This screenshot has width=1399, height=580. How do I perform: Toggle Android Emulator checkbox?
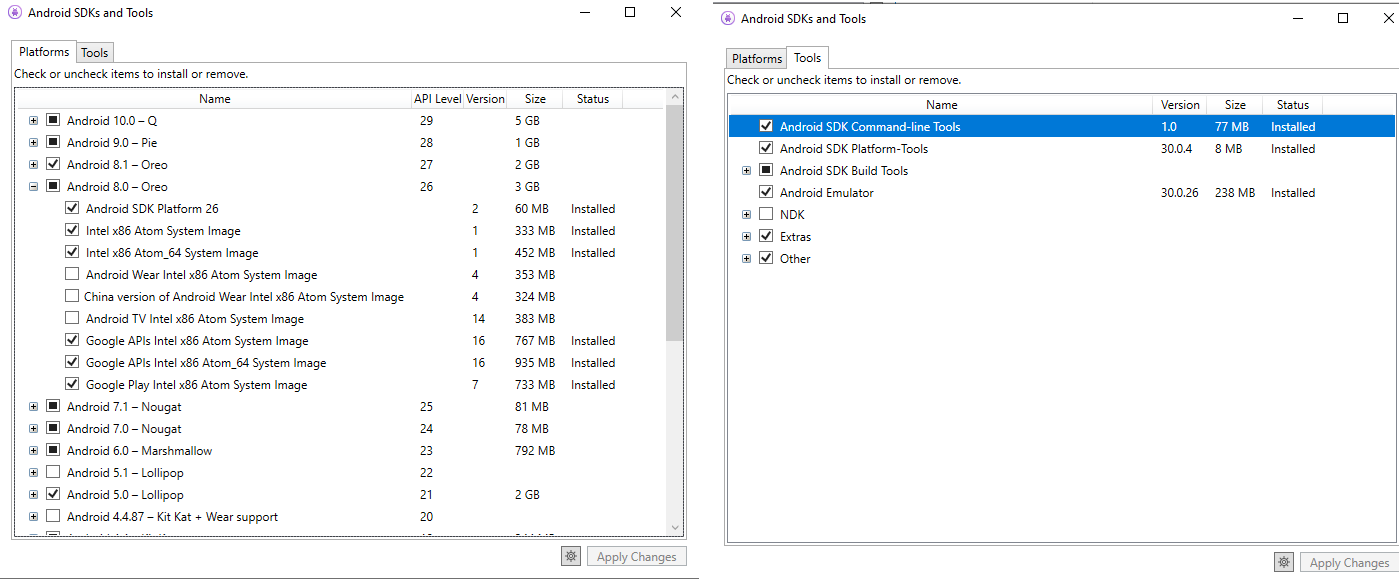[x=766, y=193]
